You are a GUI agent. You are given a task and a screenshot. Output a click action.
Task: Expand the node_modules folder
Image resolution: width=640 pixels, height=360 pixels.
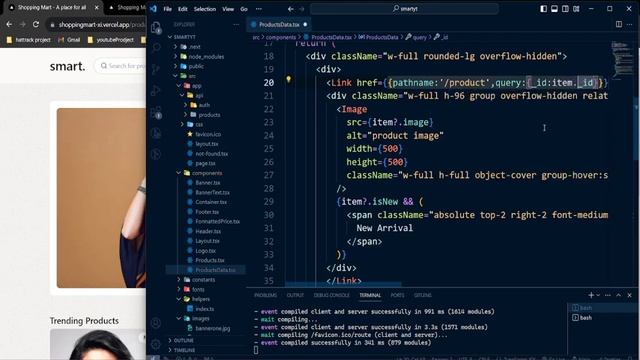(206, 56)
